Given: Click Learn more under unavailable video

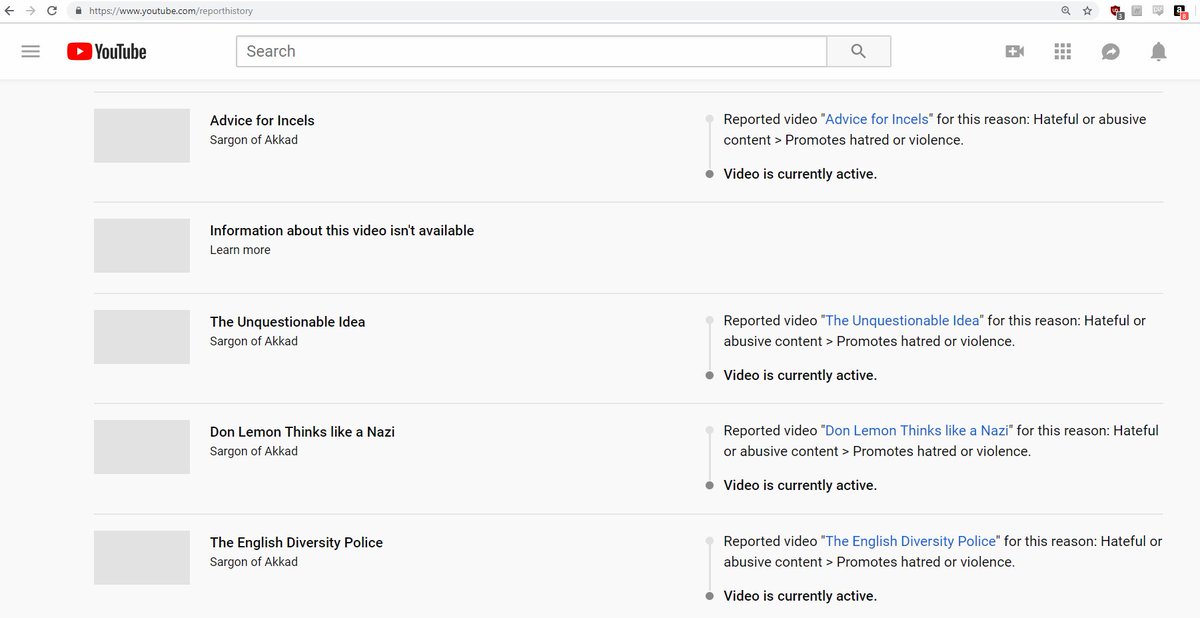Looking at the screenshot, I should point(240,250).
